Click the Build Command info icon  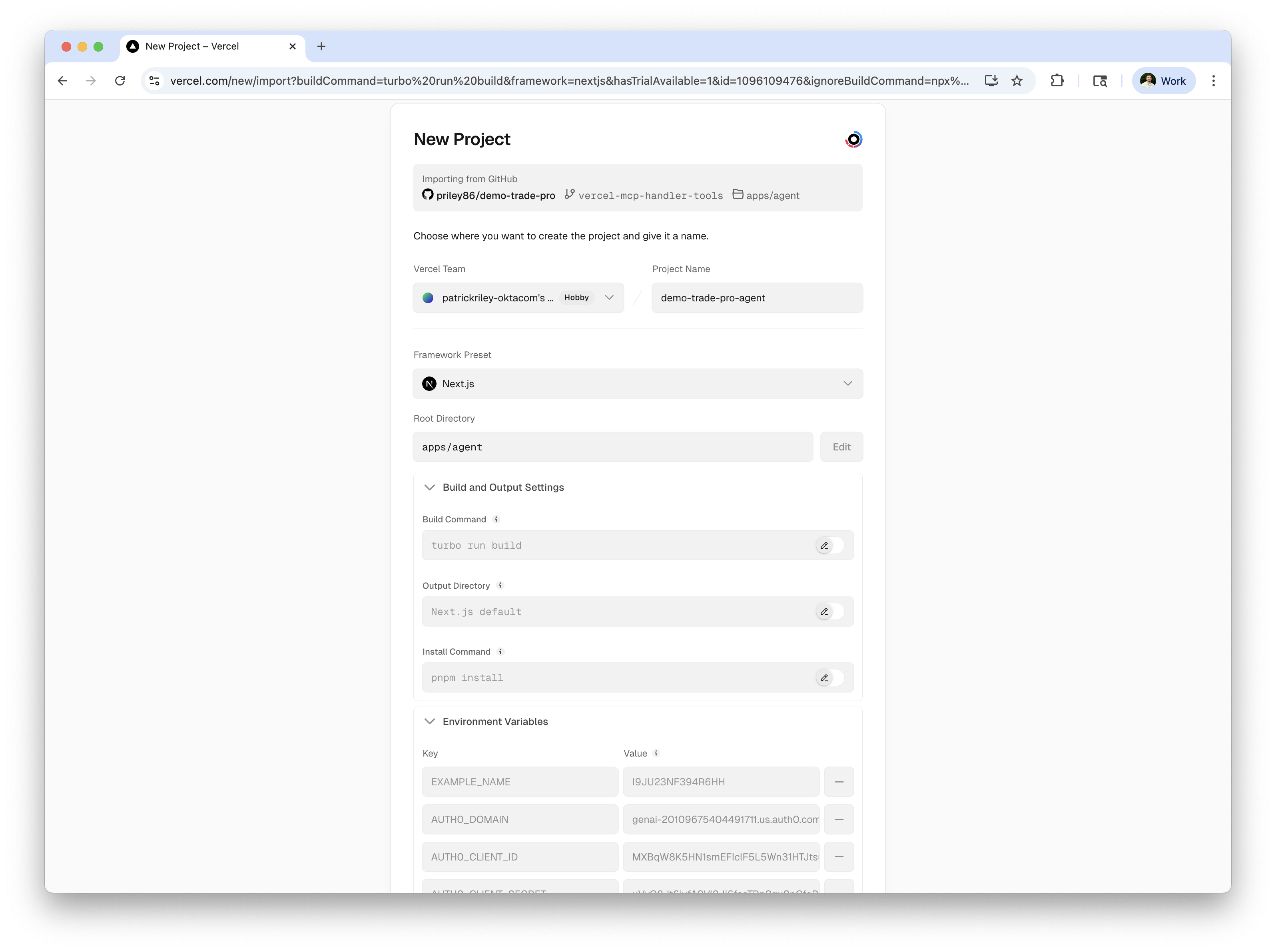coord(496,519)
